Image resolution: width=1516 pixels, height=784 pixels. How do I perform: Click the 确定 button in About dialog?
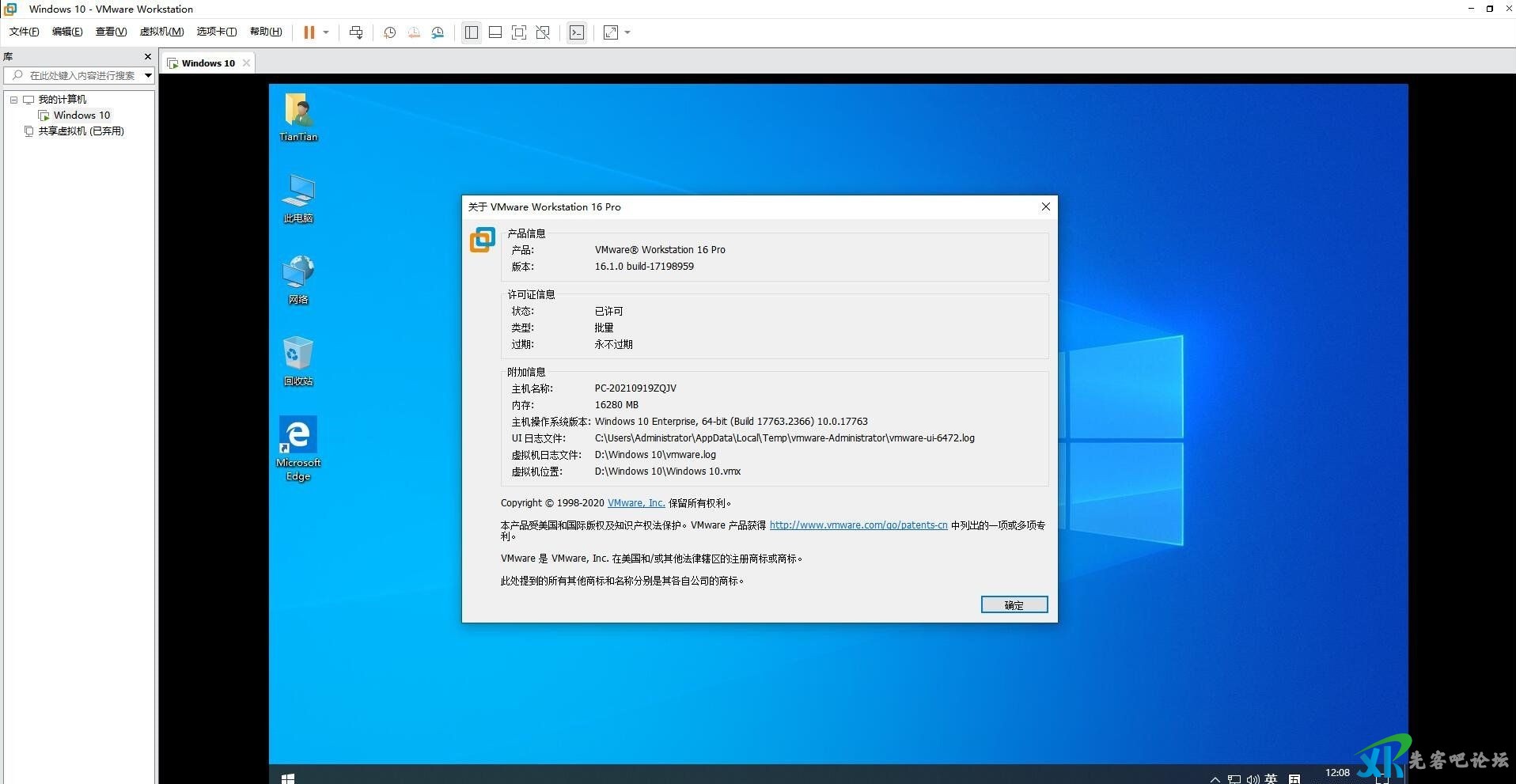[1014, 604]
